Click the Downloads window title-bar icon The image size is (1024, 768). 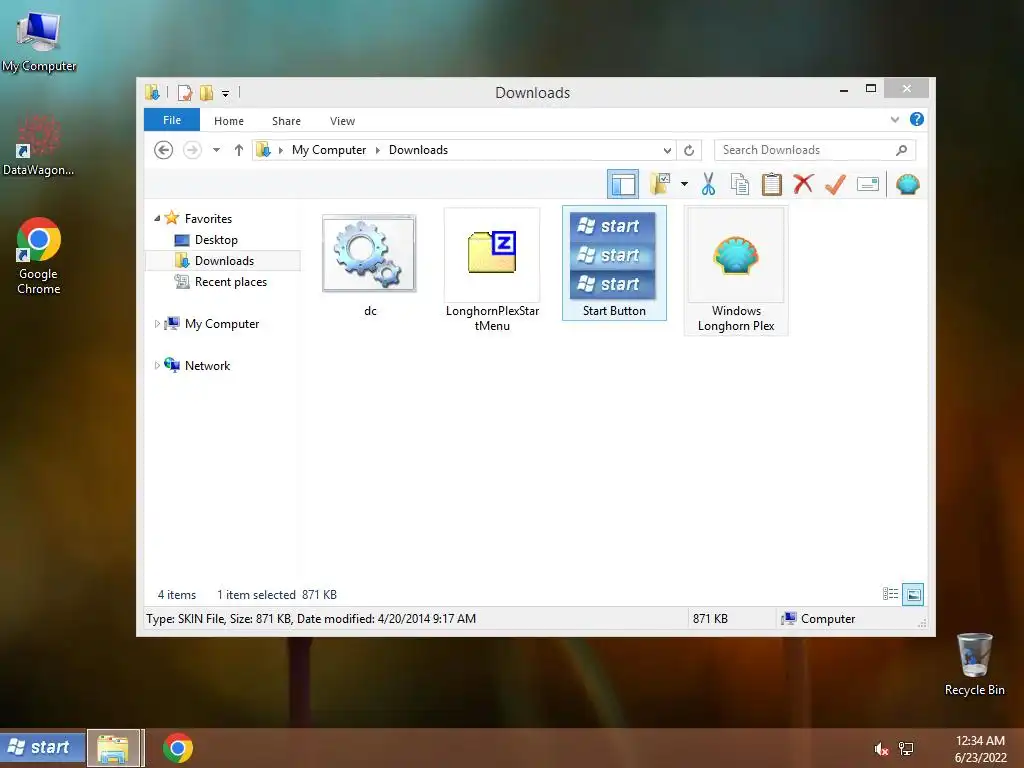click(x=153, y=92)
